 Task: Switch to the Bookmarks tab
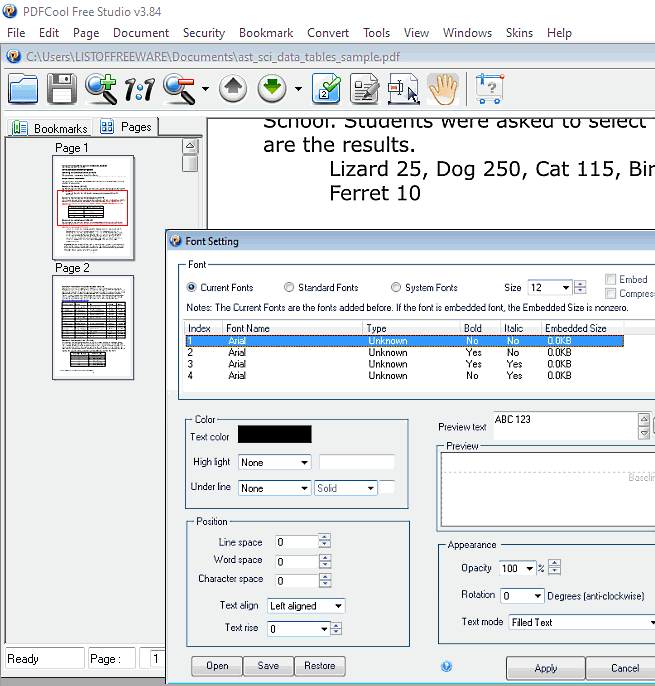click(x=49, y=128)
